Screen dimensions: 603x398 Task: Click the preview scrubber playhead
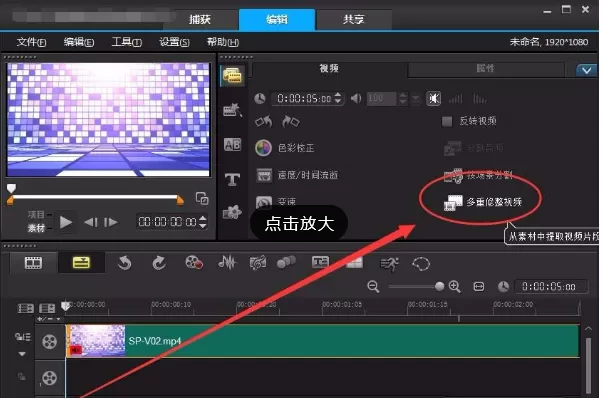coord(12,188)
